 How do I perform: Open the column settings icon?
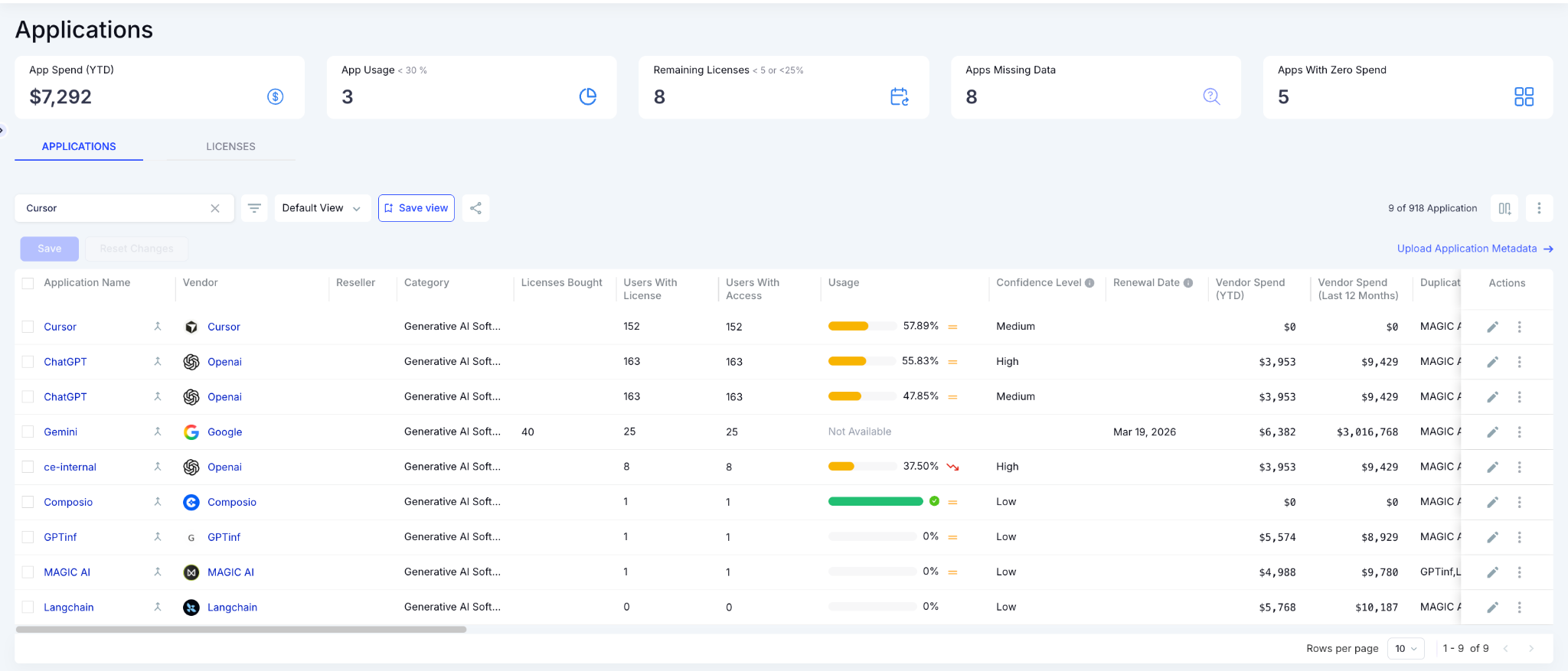(x=1504, y=208)
